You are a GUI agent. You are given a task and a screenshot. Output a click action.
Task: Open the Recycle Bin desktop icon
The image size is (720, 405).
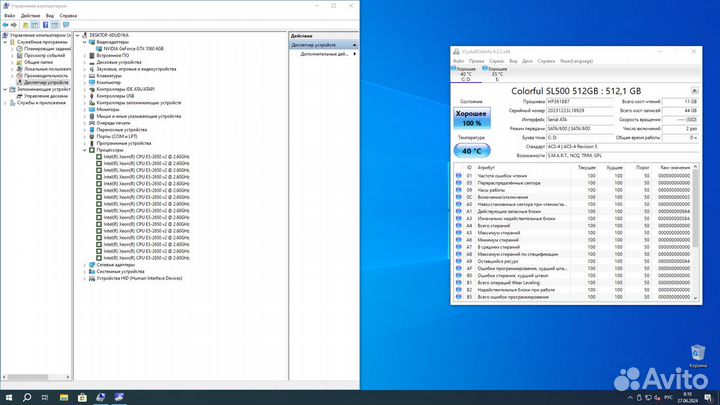pyautogui.click(x=698, y=355)
